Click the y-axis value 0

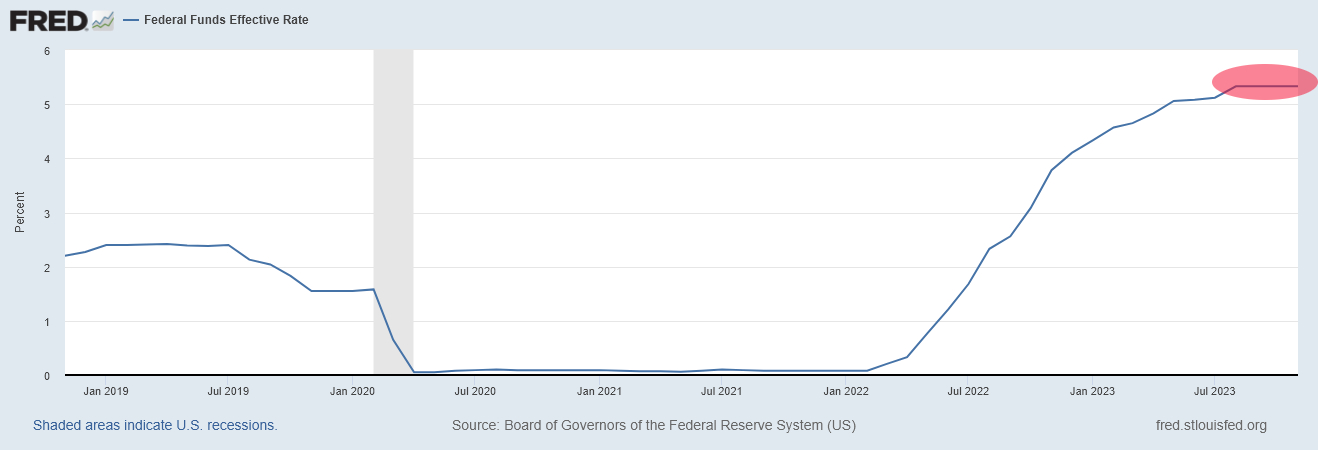coord(47,376)
